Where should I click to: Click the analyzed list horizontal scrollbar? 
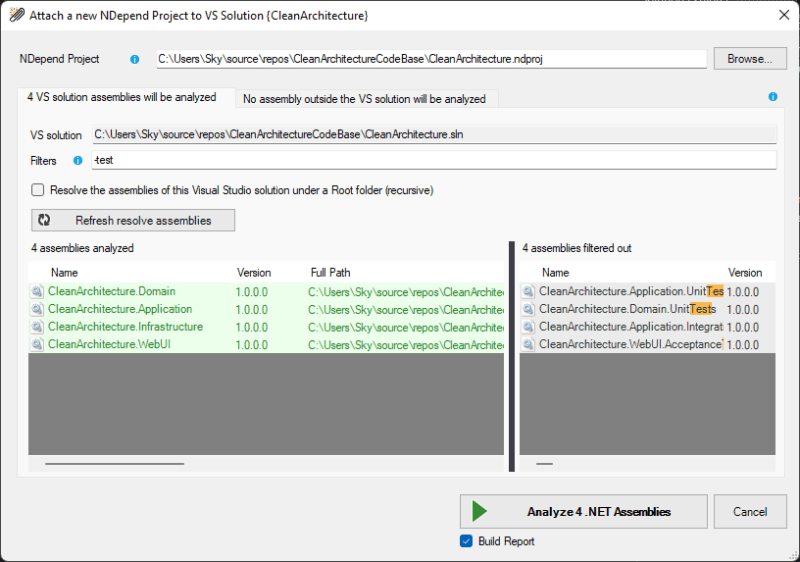tap(115, 464)
